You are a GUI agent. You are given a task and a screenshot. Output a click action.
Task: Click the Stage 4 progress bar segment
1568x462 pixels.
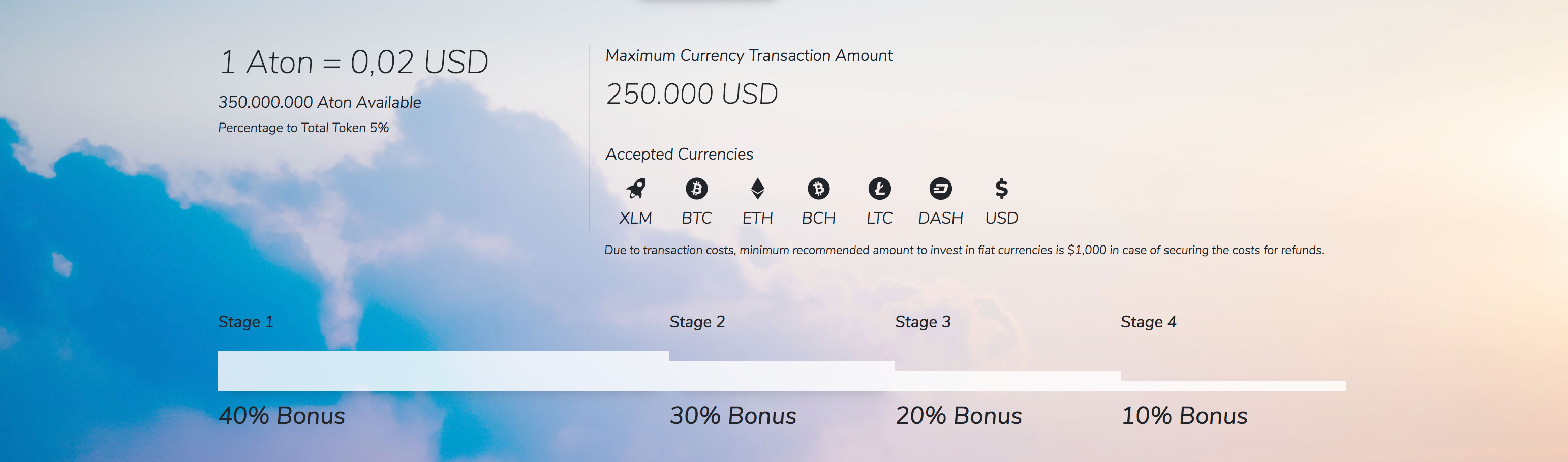pos(1233,386)
